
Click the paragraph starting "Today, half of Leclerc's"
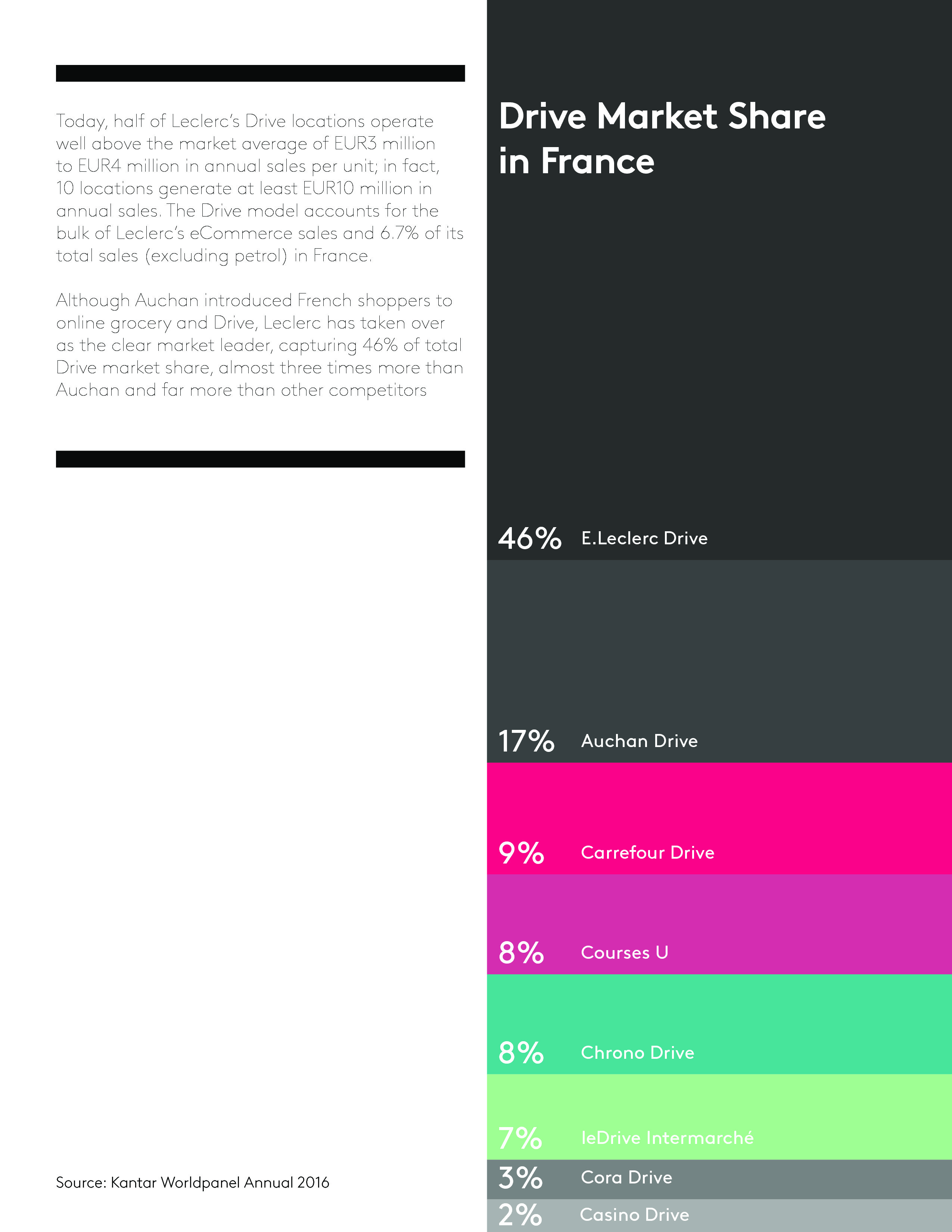pos(259,189)
